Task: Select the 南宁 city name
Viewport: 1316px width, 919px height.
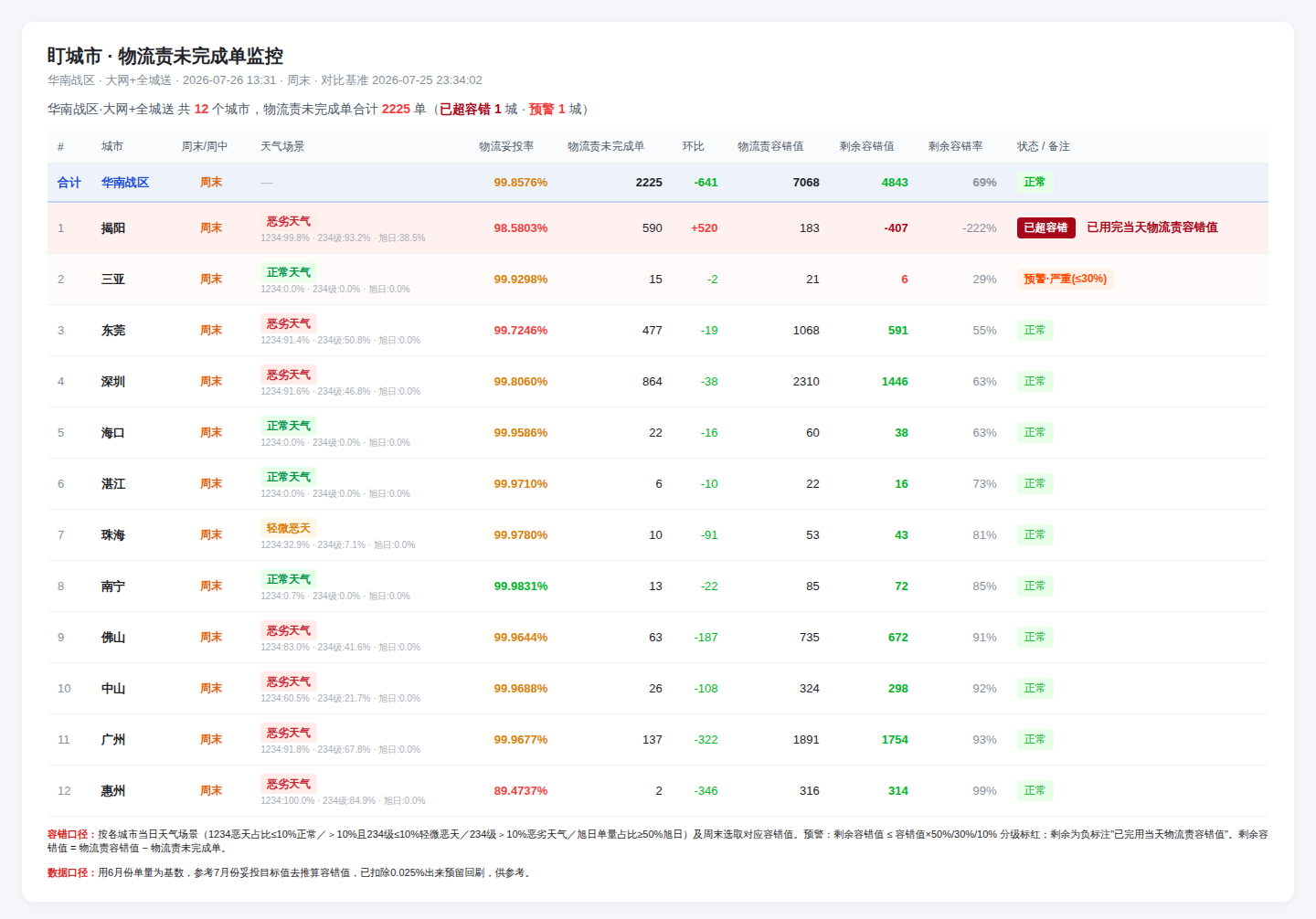Action: click(113, 586)
